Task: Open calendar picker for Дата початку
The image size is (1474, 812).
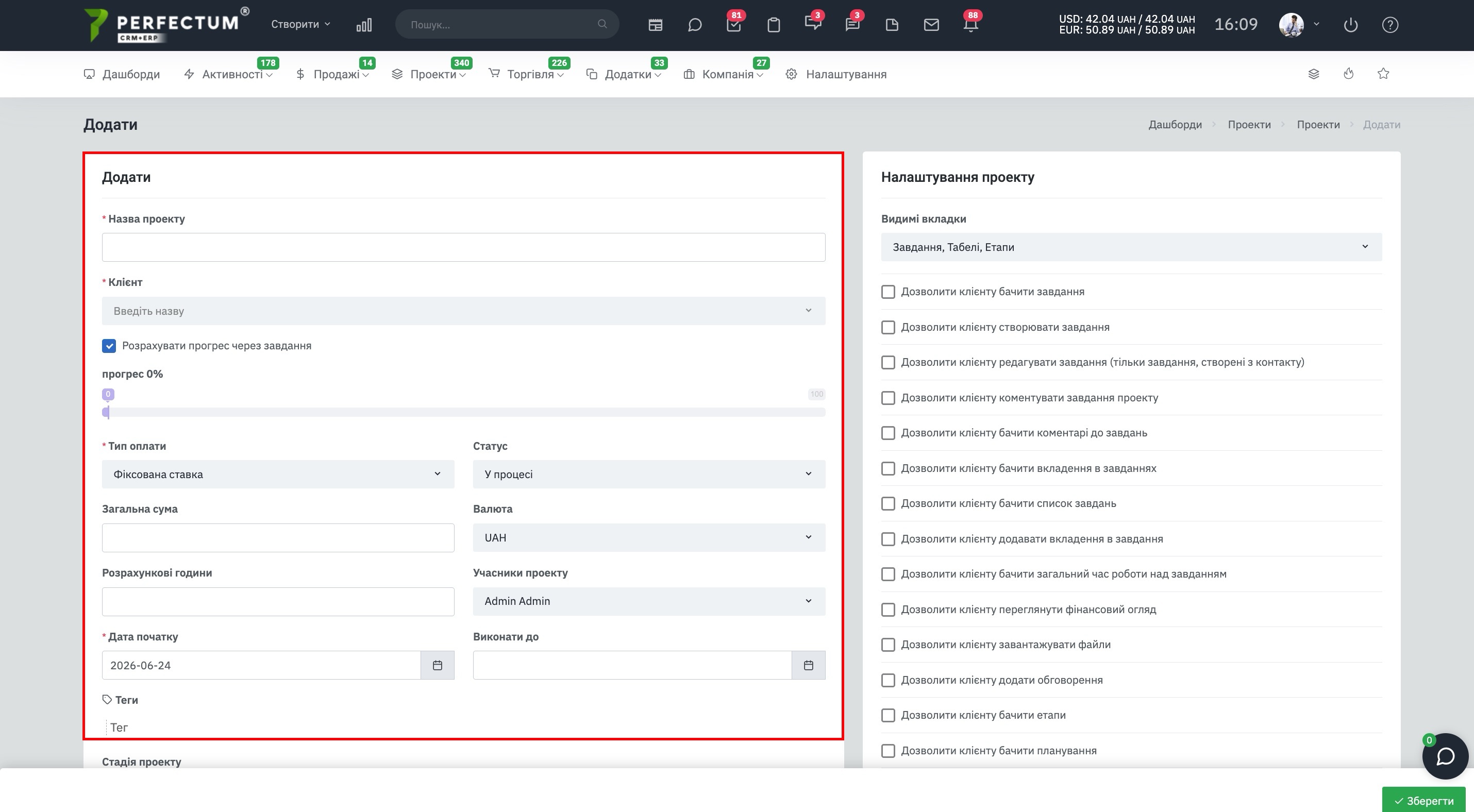Action: [437, 665]
